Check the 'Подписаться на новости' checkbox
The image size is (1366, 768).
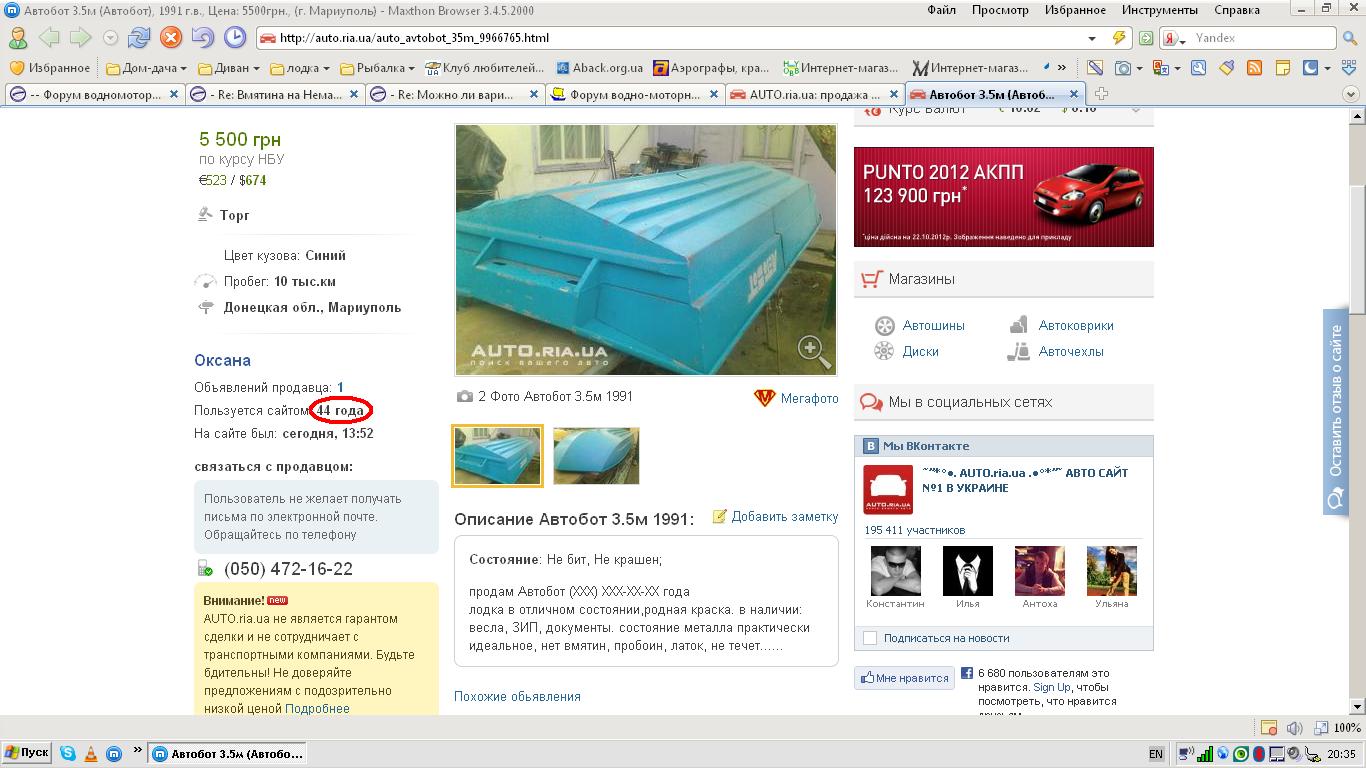[x=870, y=638]
